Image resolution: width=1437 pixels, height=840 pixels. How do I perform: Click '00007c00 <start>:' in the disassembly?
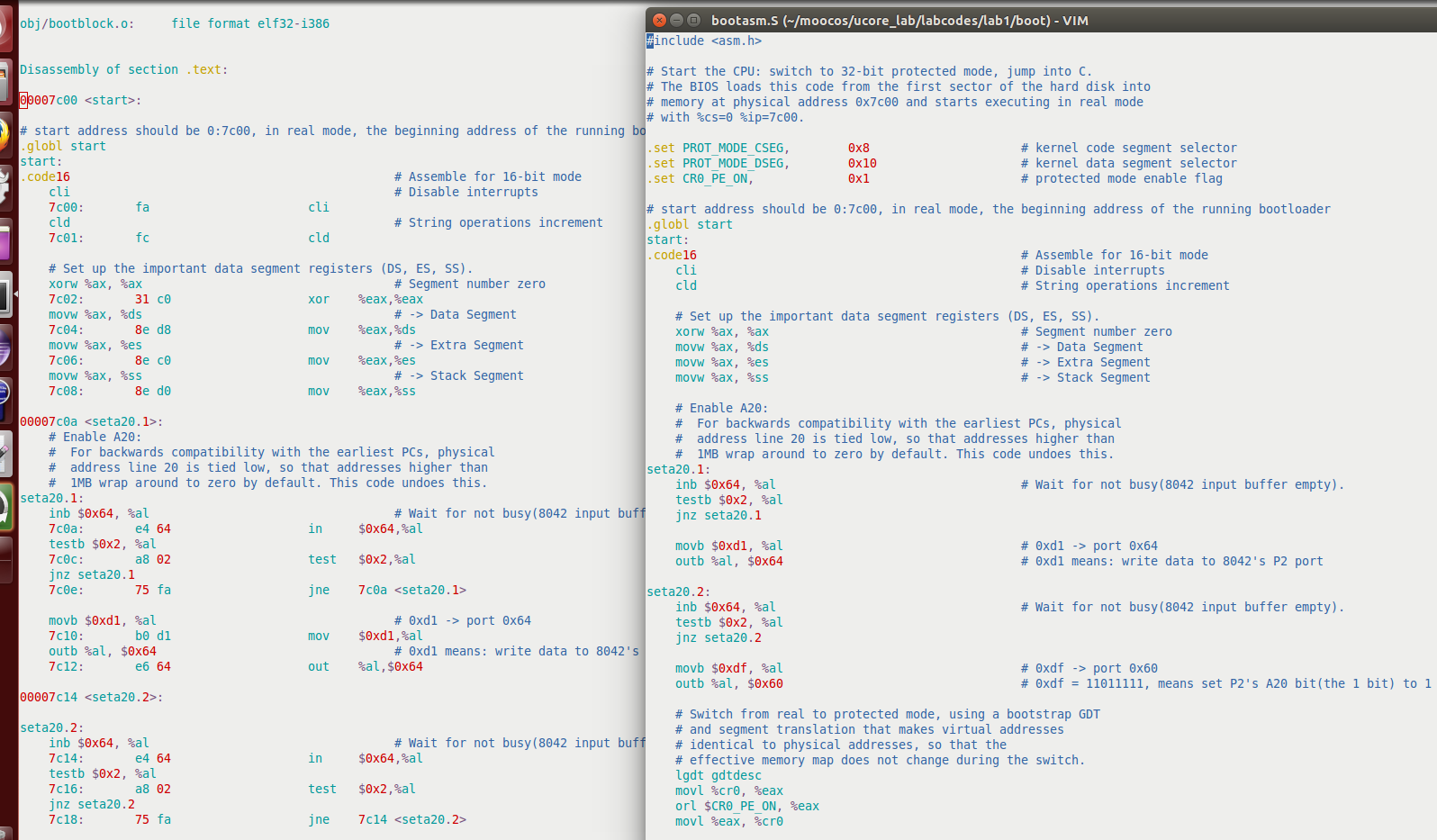tap(80, 100)
